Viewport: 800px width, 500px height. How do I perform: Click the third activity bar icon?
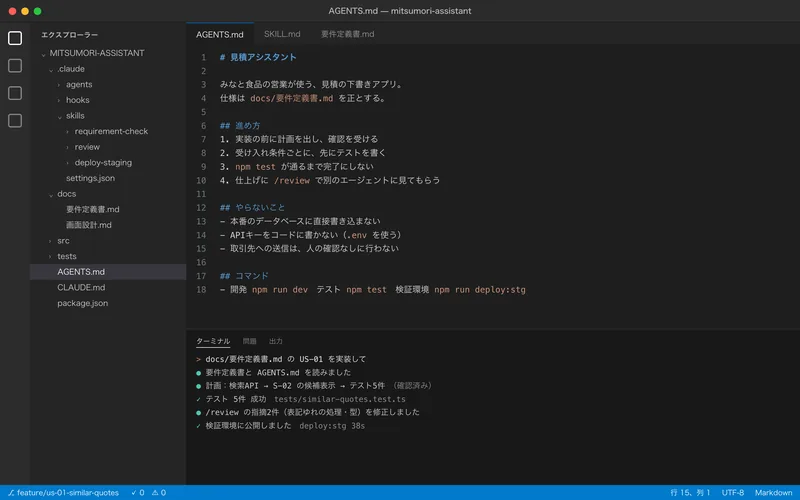(15, 93)
